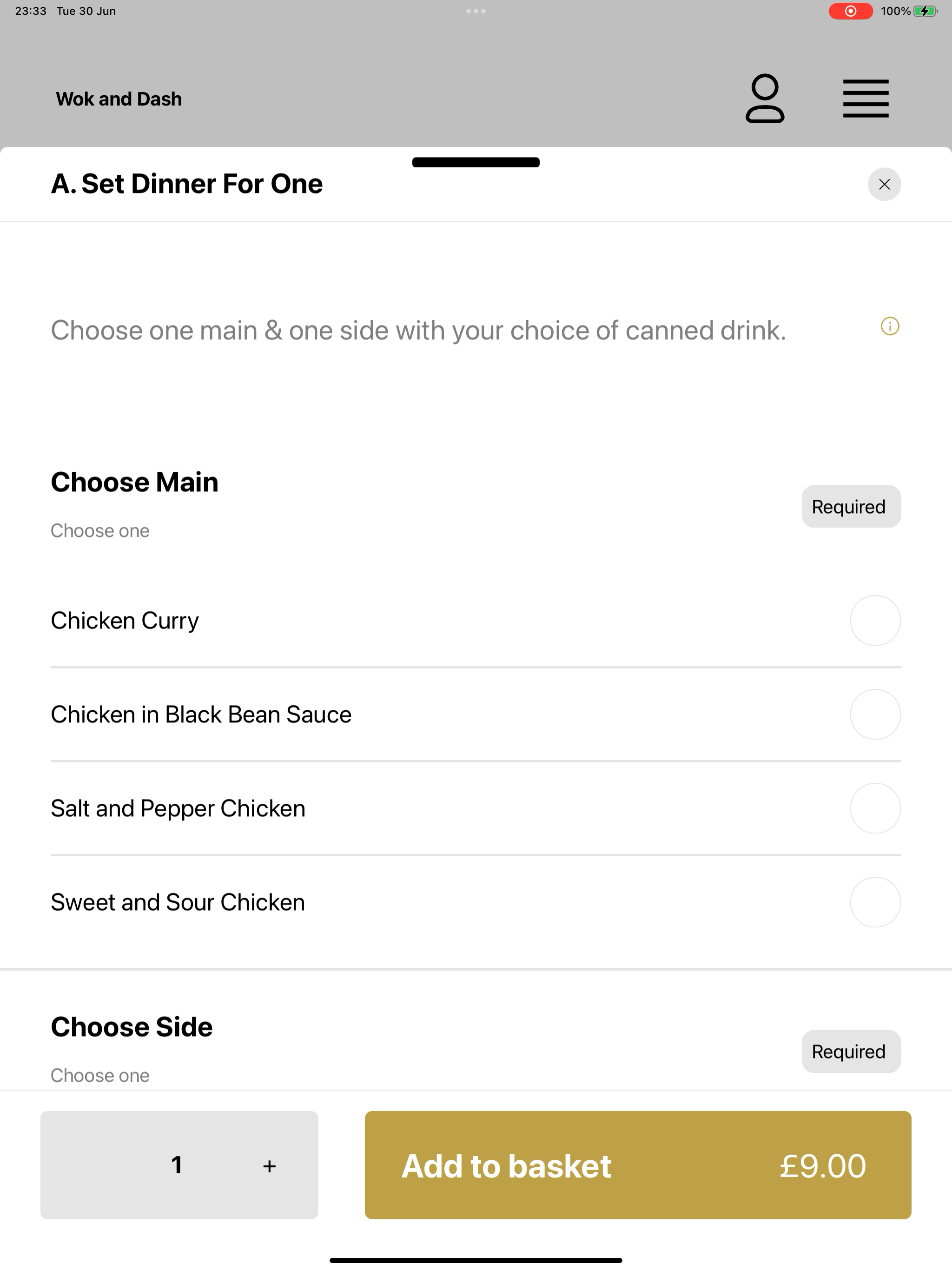Image resolution: width=952 pixels, height=1270 pixels.
Task: Open the user account profile icon
Action: (x=765, y=98)
